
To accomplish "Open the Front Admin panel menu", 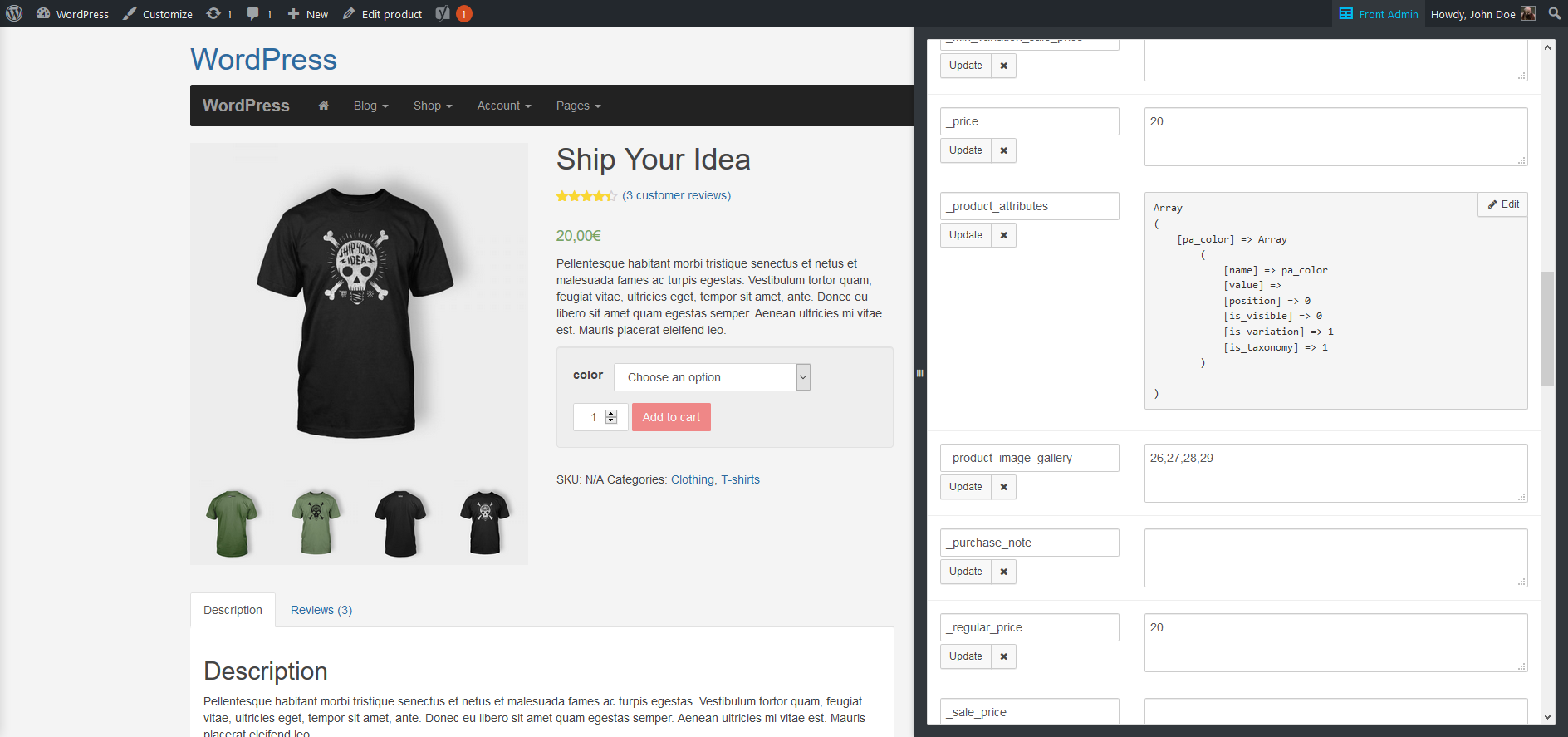I will tap(1379, 14).
